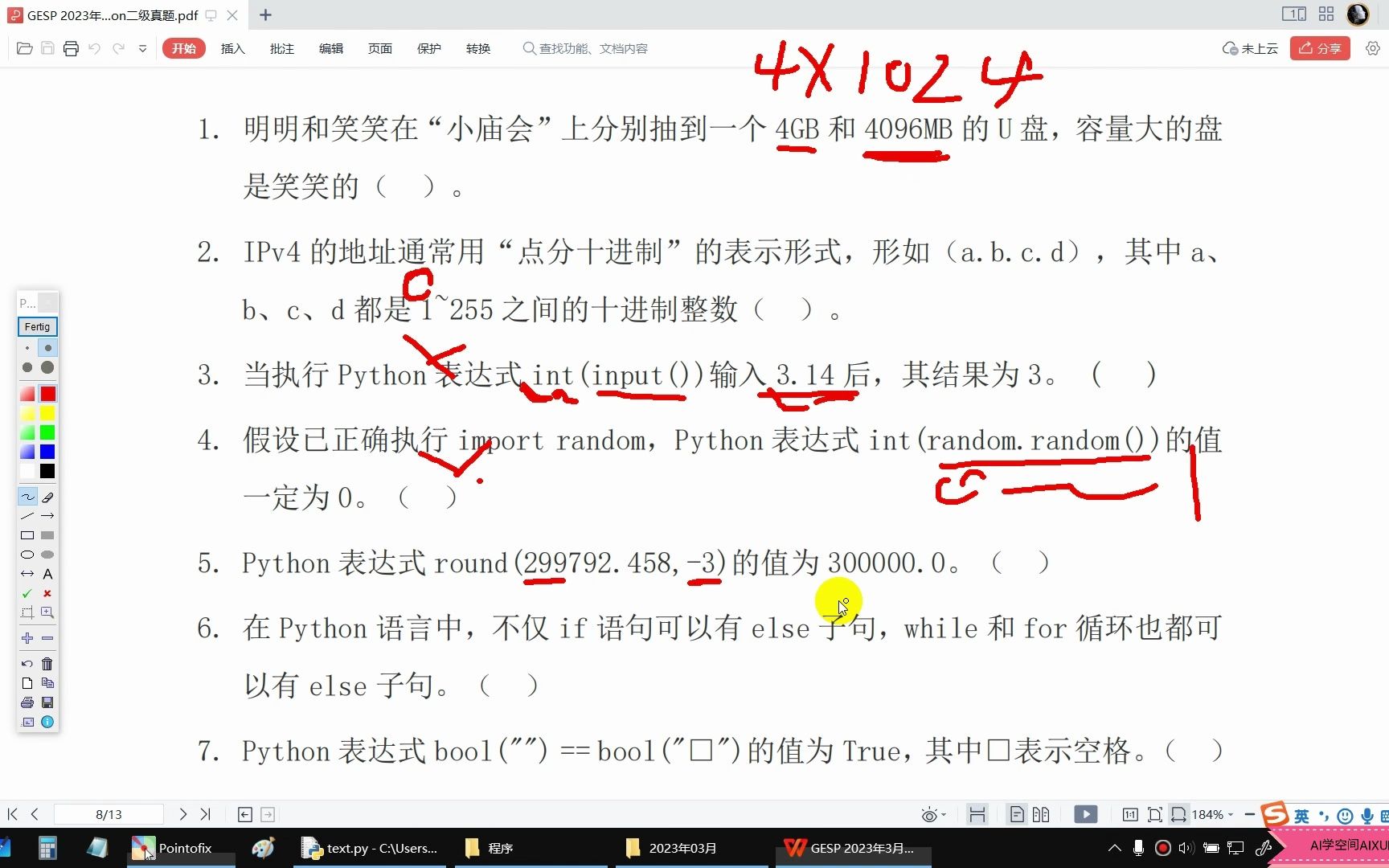
Task: Select the Eraser tool in Pointofix
Action: tap(47, 496)
